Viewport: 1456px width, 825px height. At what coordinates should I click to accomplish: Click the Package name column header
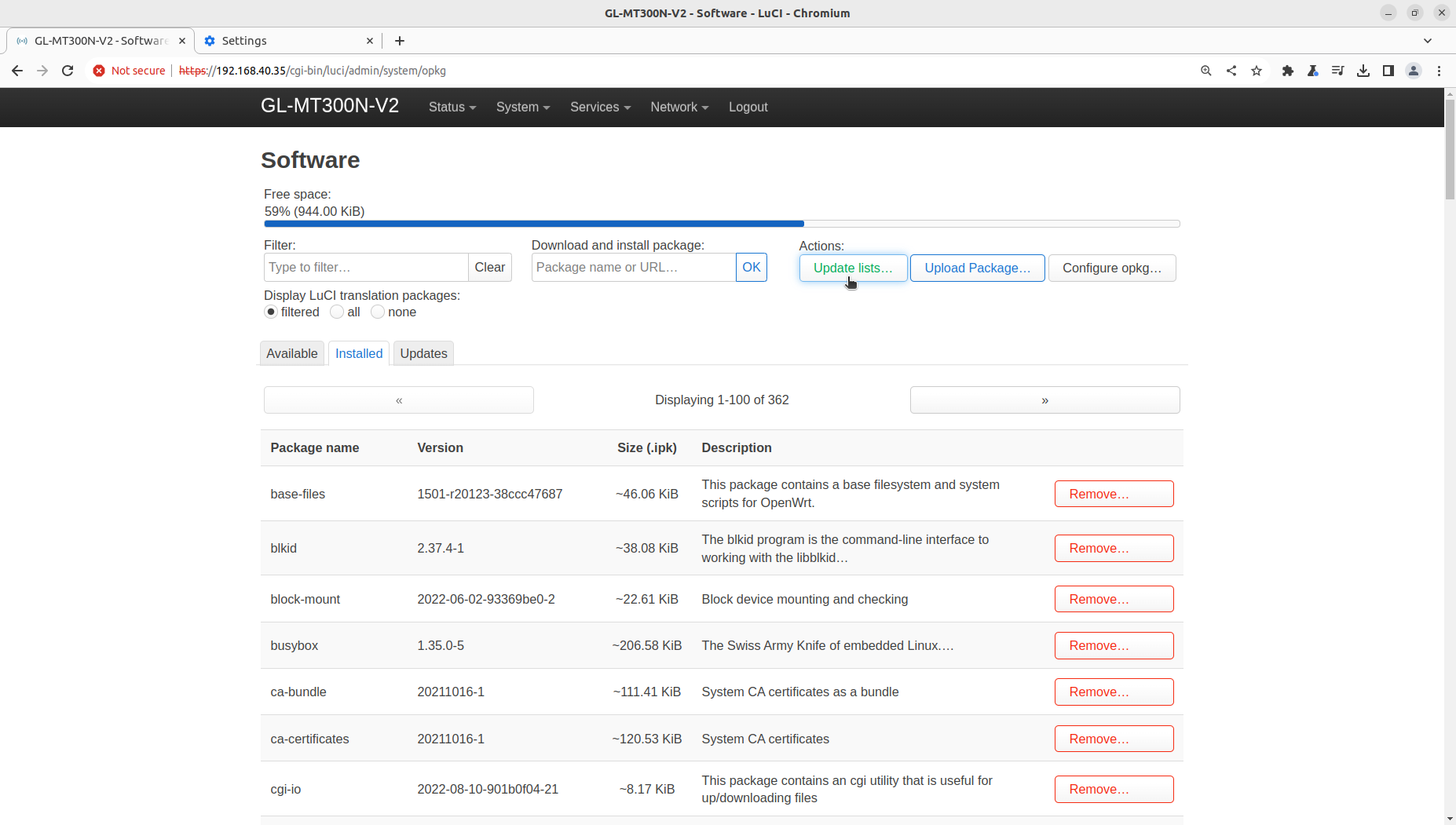pos(314,447)
